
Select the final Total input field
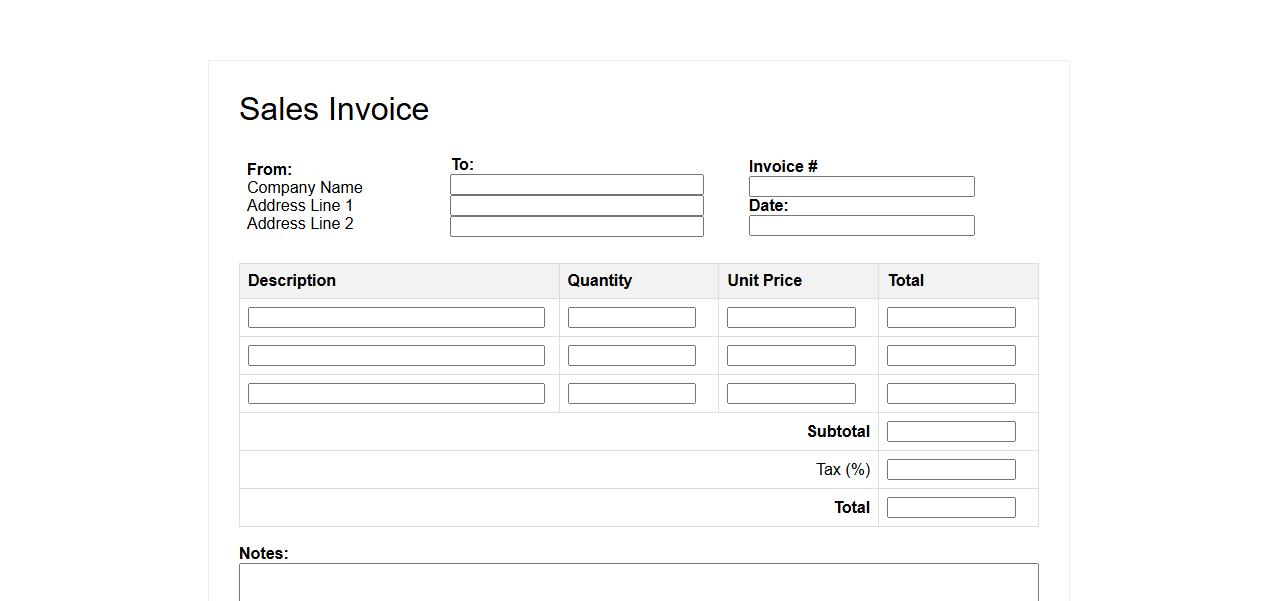951,508
